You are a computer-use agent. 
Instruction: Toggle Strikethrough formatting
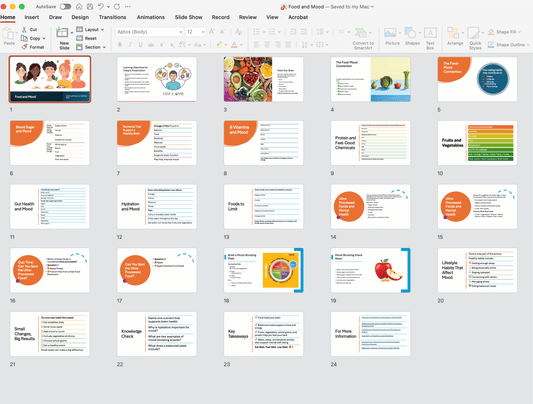click(151, 45)
